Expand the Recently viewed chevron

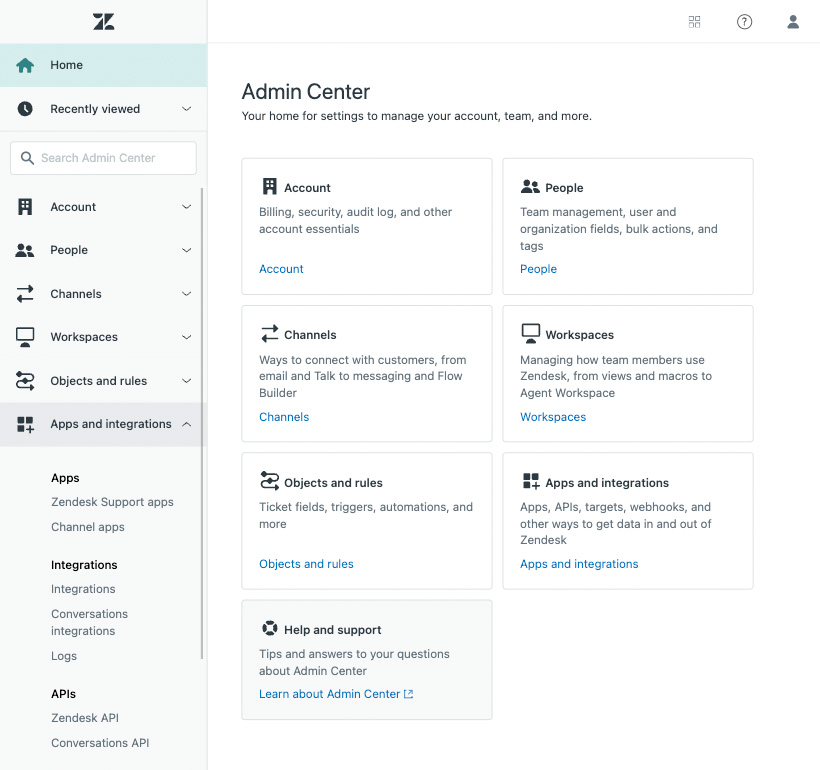186,109
